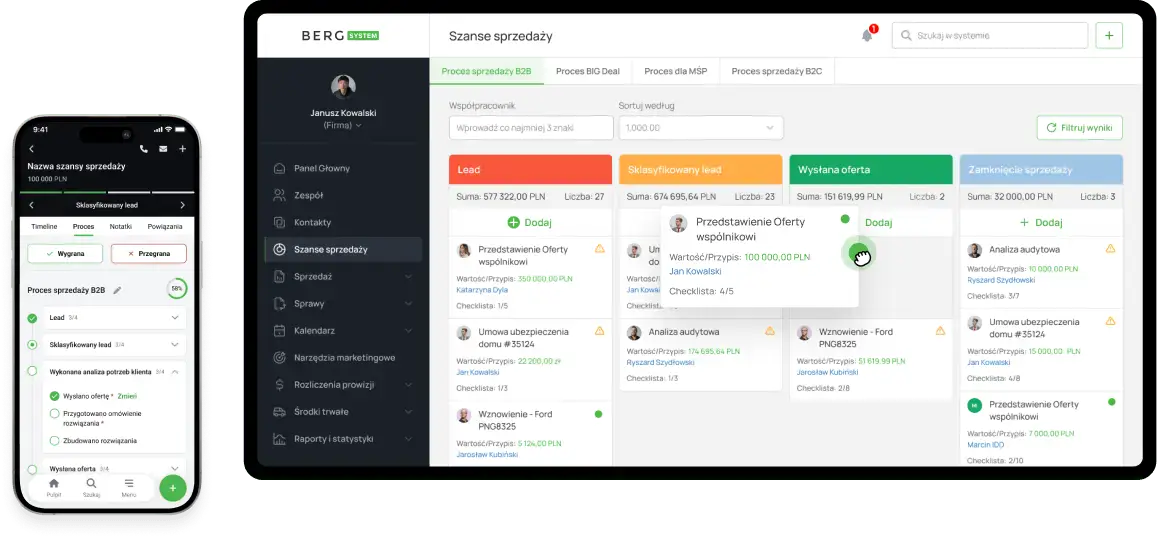Viewport: 1157px width, 537px height.
Task: Click the warning icon on the Wznowienie - Ford card by Jarosław Kubiński 51 619,99
Action: [x=940, y=331]
